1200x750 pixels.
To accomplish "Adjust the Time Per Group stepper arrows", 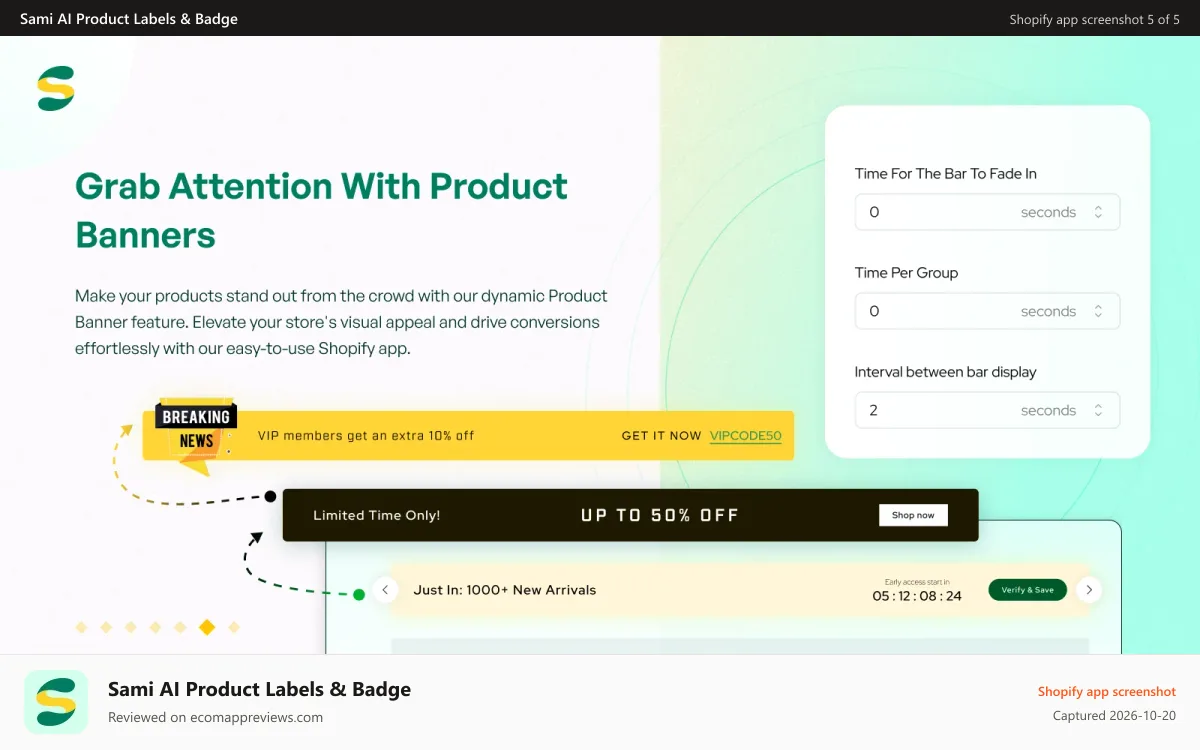I will pos(1098,311).
